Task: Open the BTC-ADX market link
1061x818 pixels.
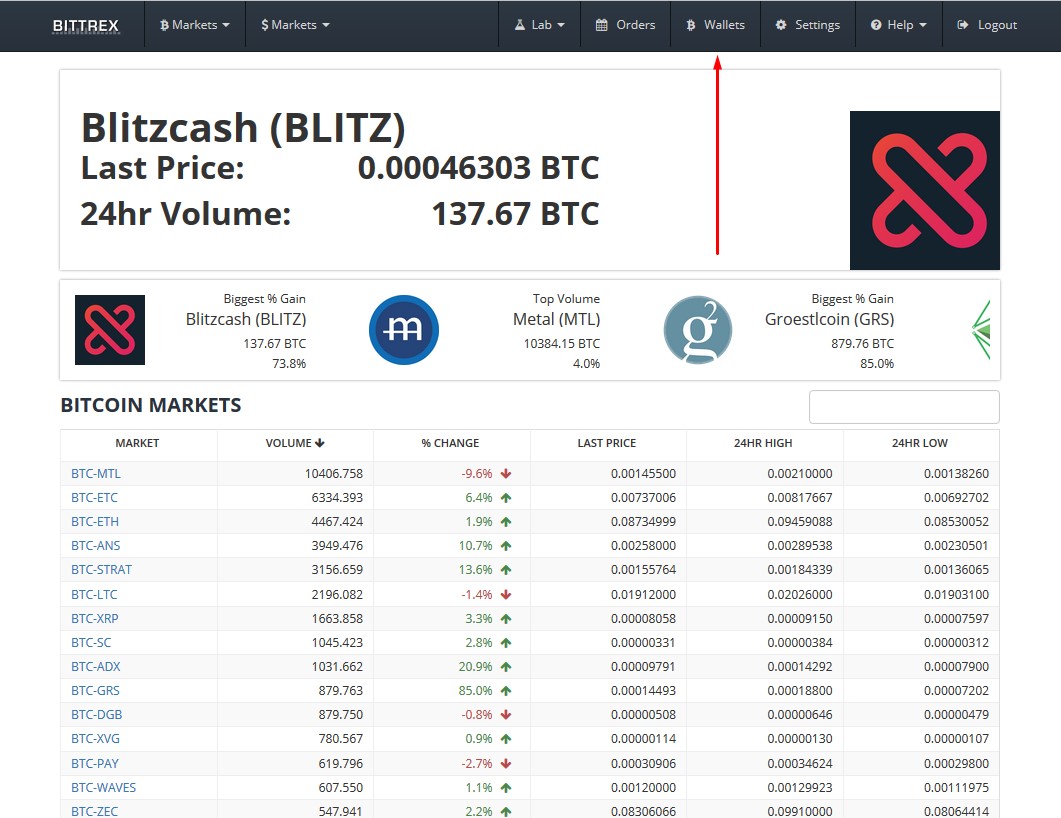Action: click(x=95, y=666)
